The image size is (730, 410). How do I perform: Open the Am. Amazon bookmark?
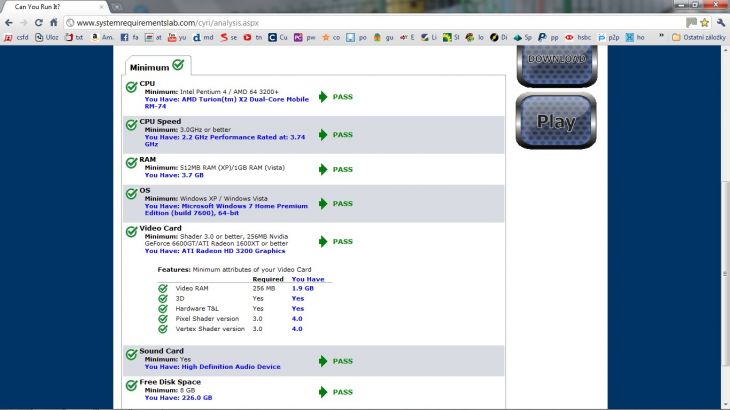point(102,38)
